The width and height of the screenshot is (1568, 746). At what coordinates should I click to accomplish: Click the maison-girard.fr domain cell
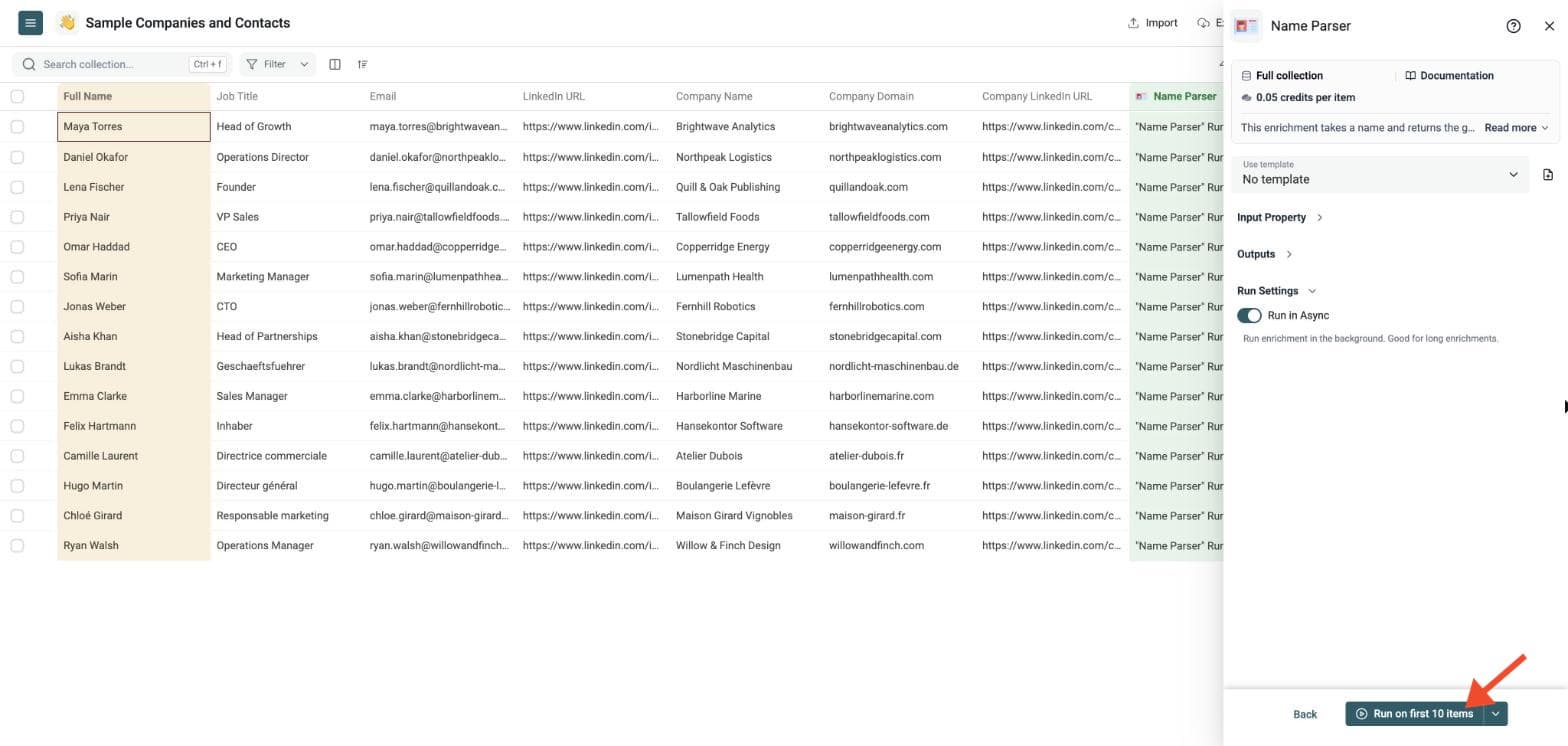(899, 515)
